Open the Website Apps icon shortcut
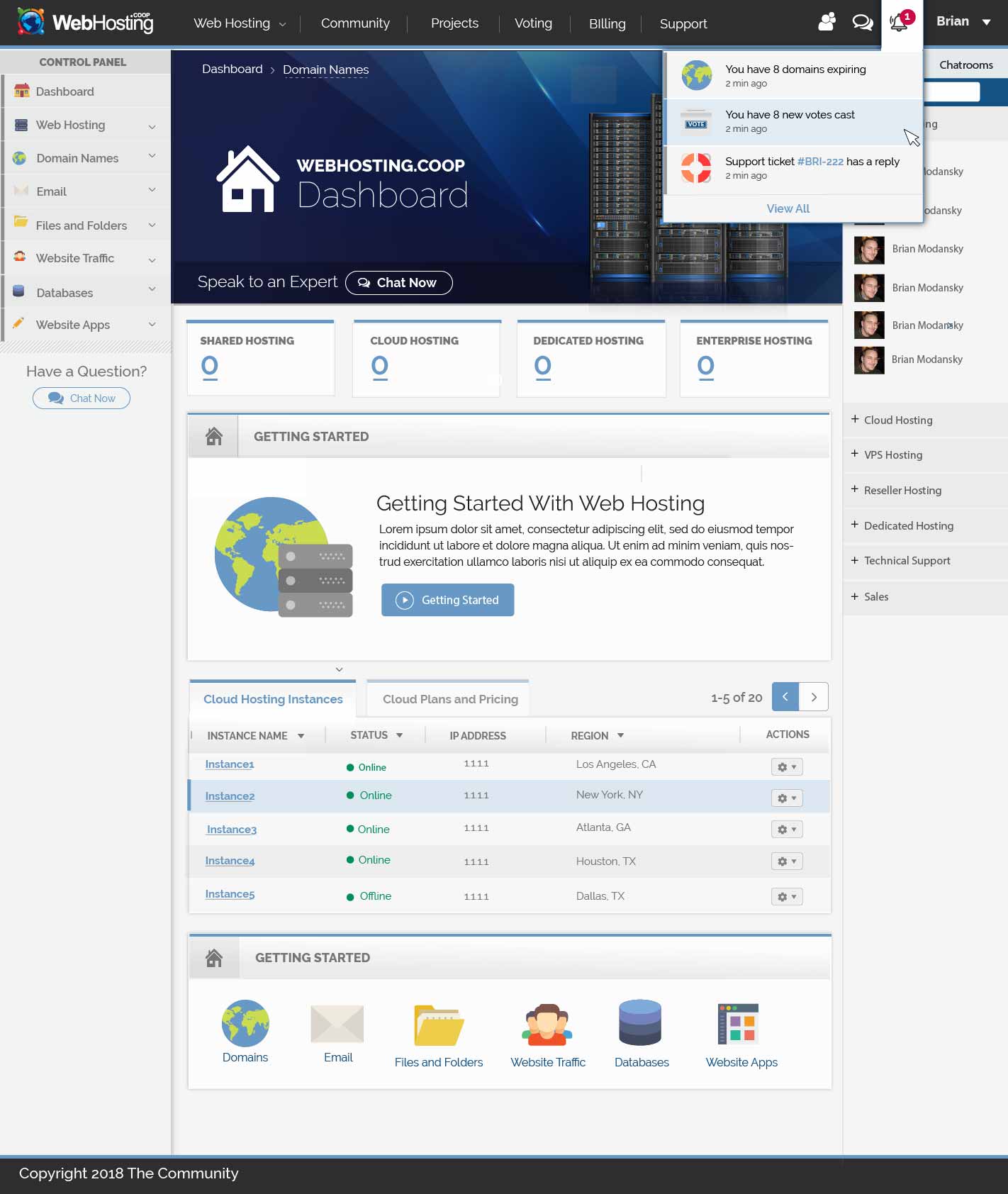Image resolution: width=1008 pixels, height=1194 pixels. (x=738, y=1024)
